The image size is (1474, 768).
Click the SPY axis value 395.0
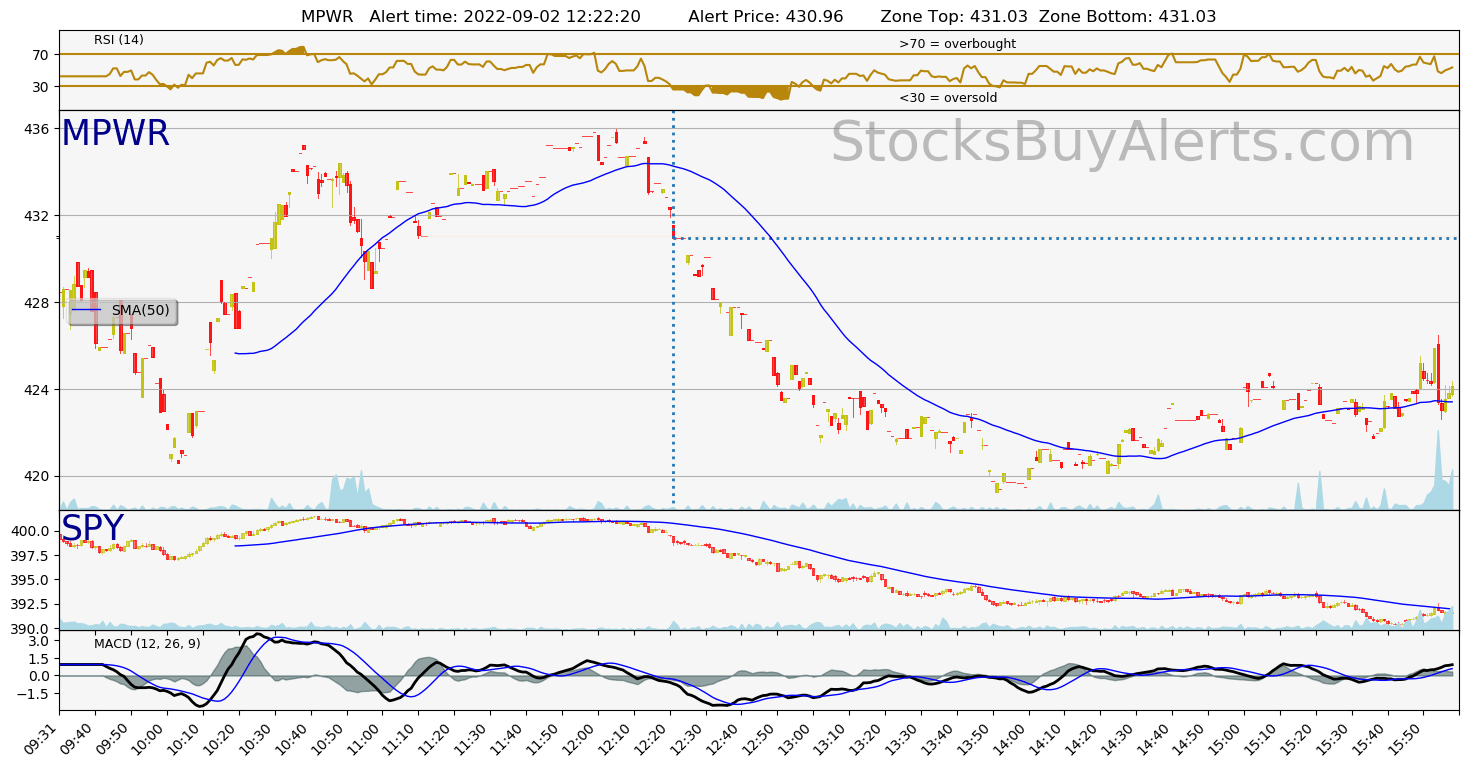pyautogui.click(x=31, y=580)
